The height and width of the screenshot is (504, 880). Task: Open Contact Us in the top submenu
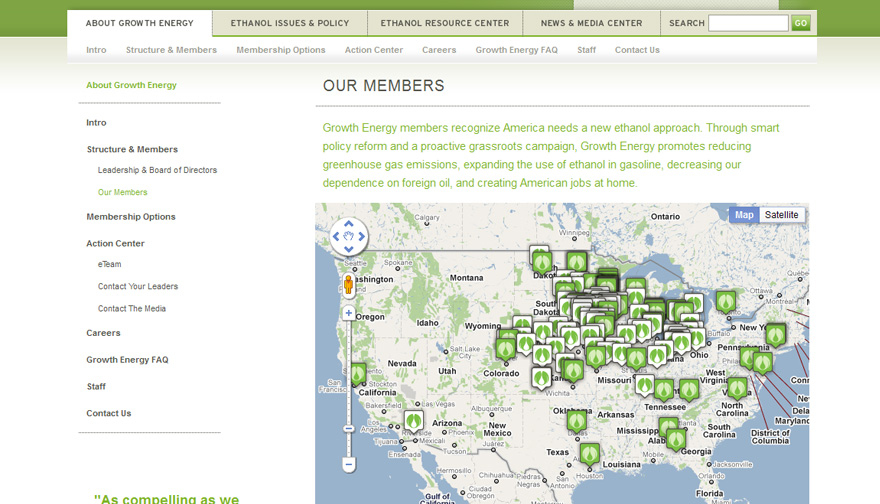(637, 50)
